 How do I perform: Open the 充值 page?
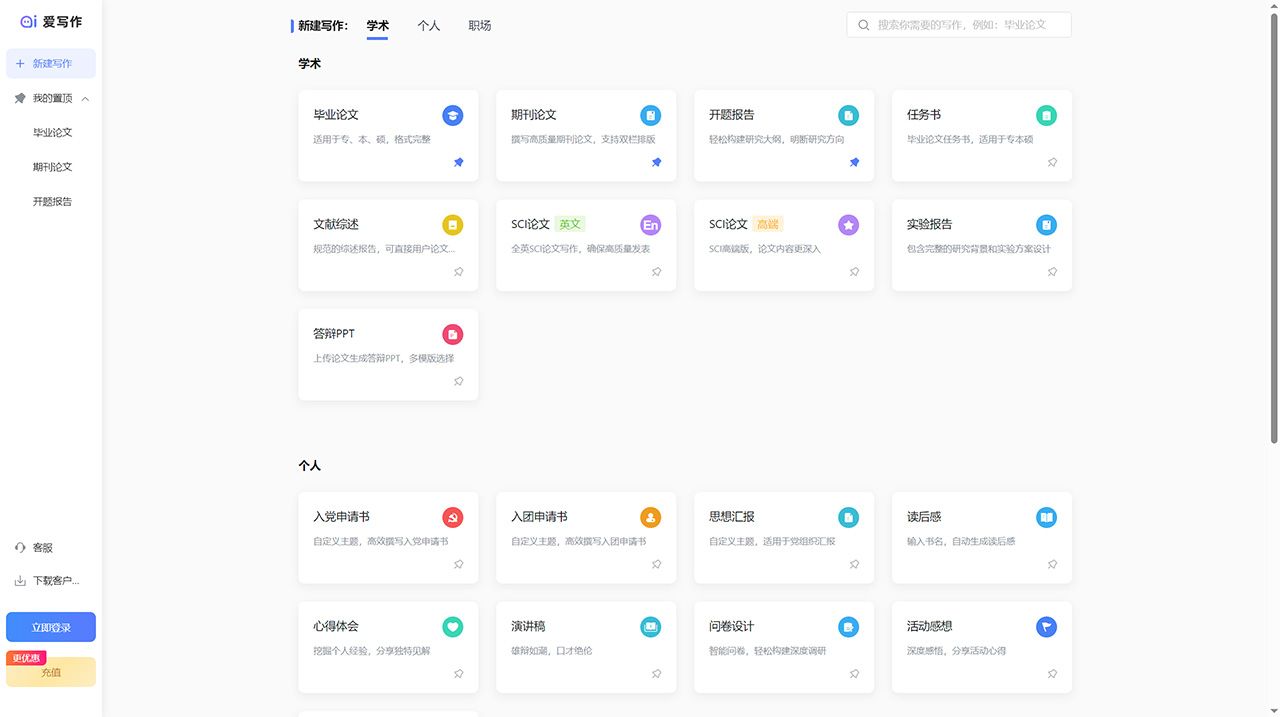pyautogui.click(x=50, y=671)
